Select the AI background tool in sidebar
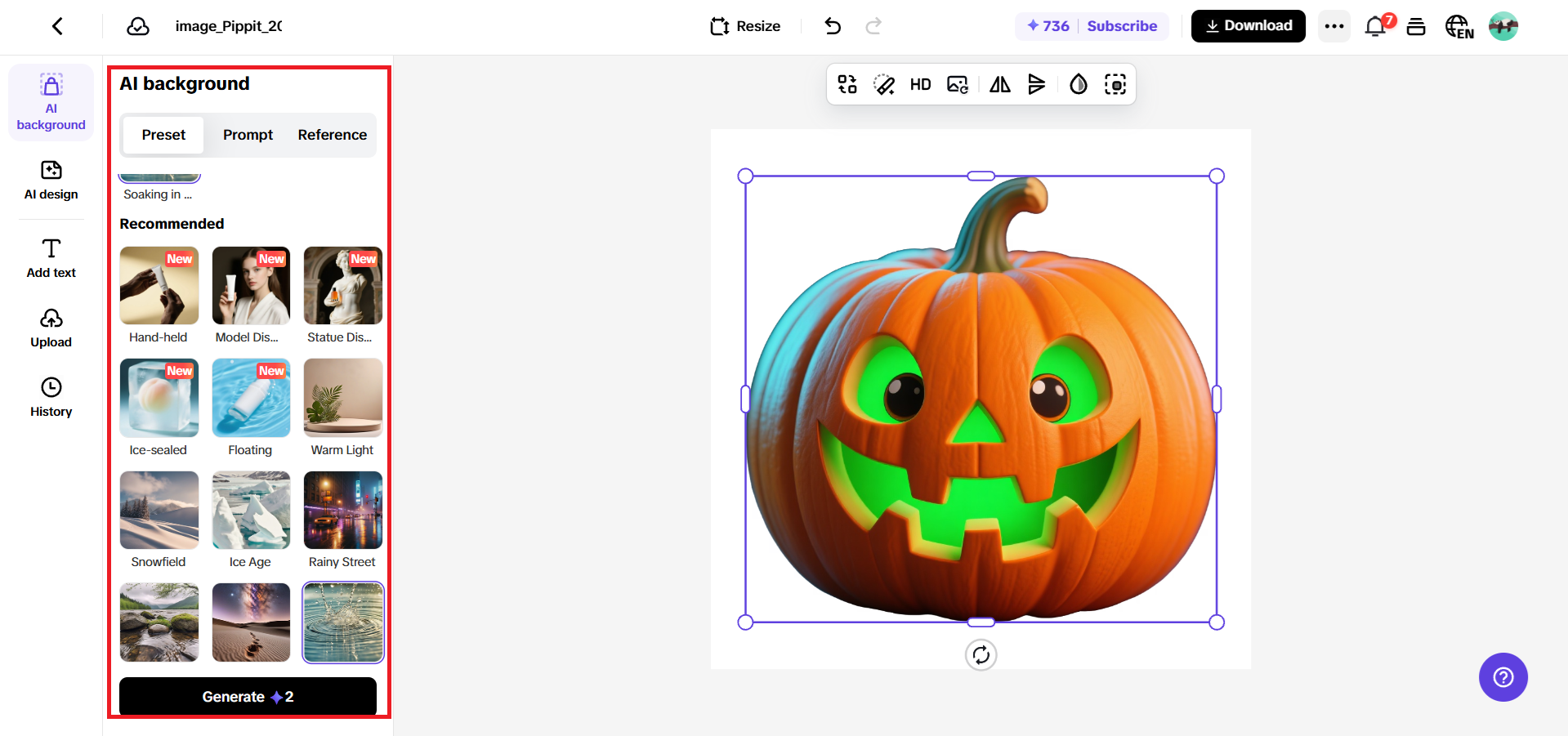Screen dimensions: 1568x736 tap(51, 102)
